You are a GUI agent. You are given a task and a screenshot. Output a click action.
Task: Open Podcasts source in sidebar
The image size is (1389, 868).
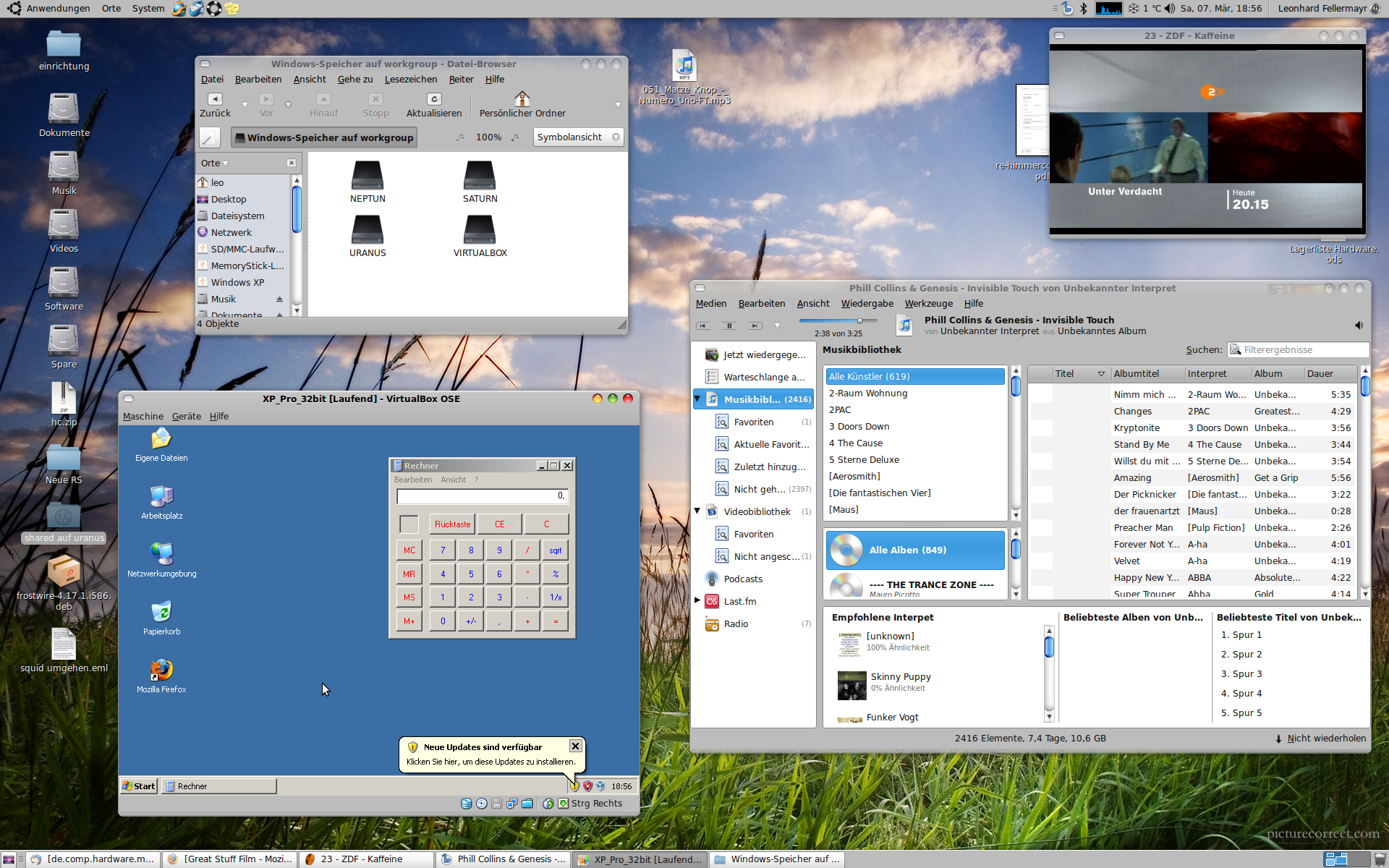[742, 579]
